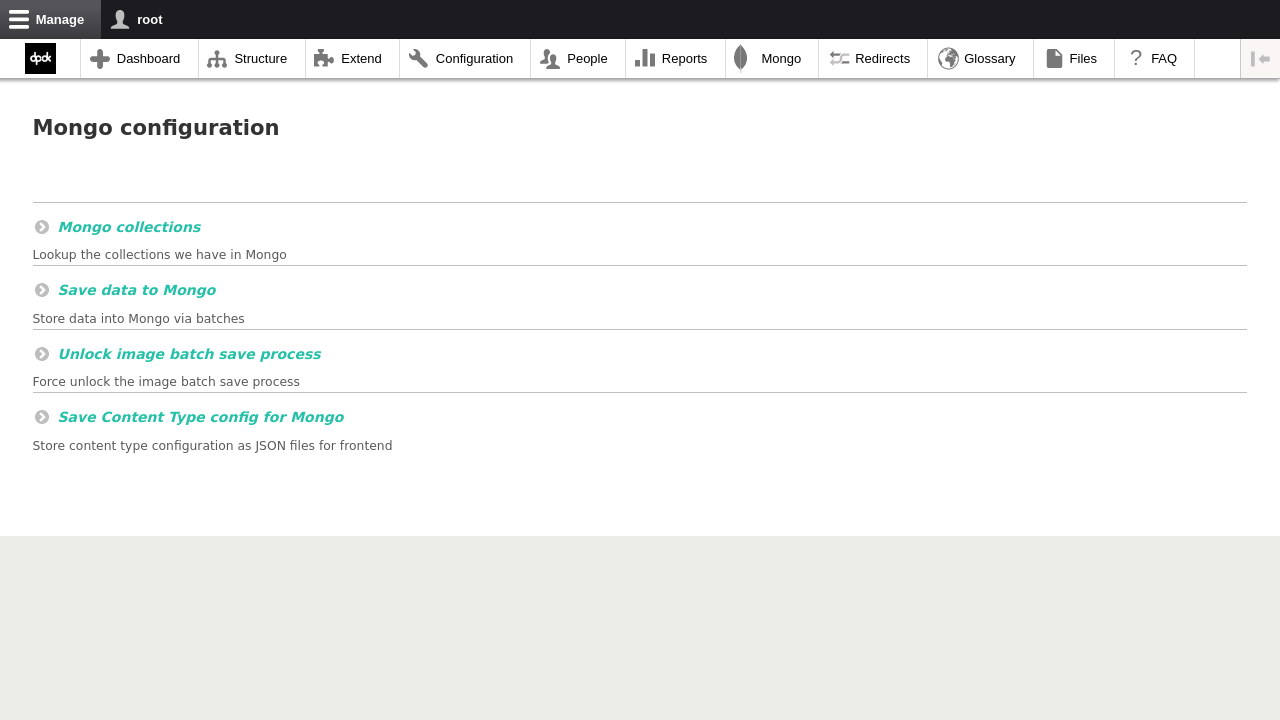Open the People menu item
Viewport: 1280px width, 720px height.
pos(578,59)
